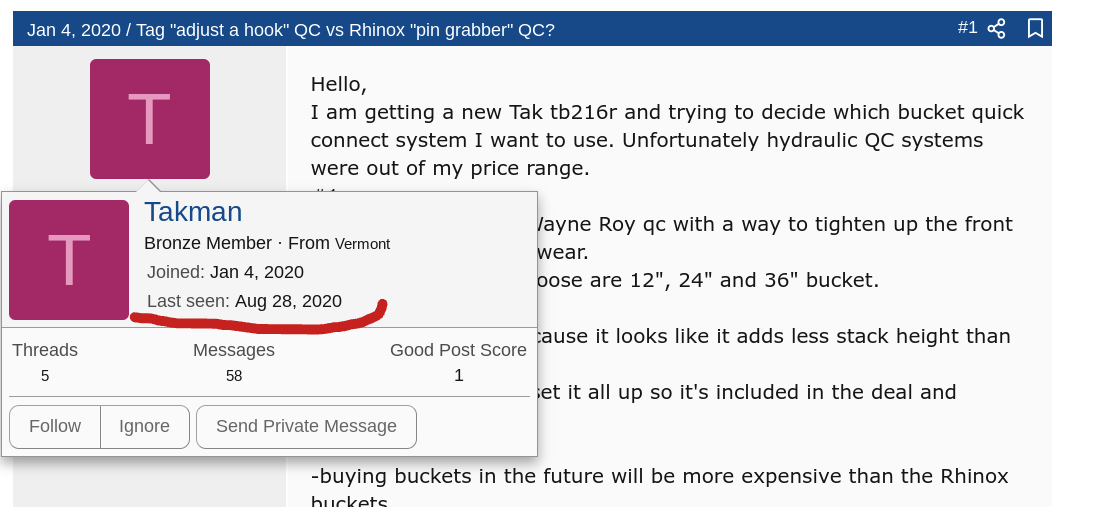
Task: Click the Last seen Aug 28, 2020 date
Action: 288,301
